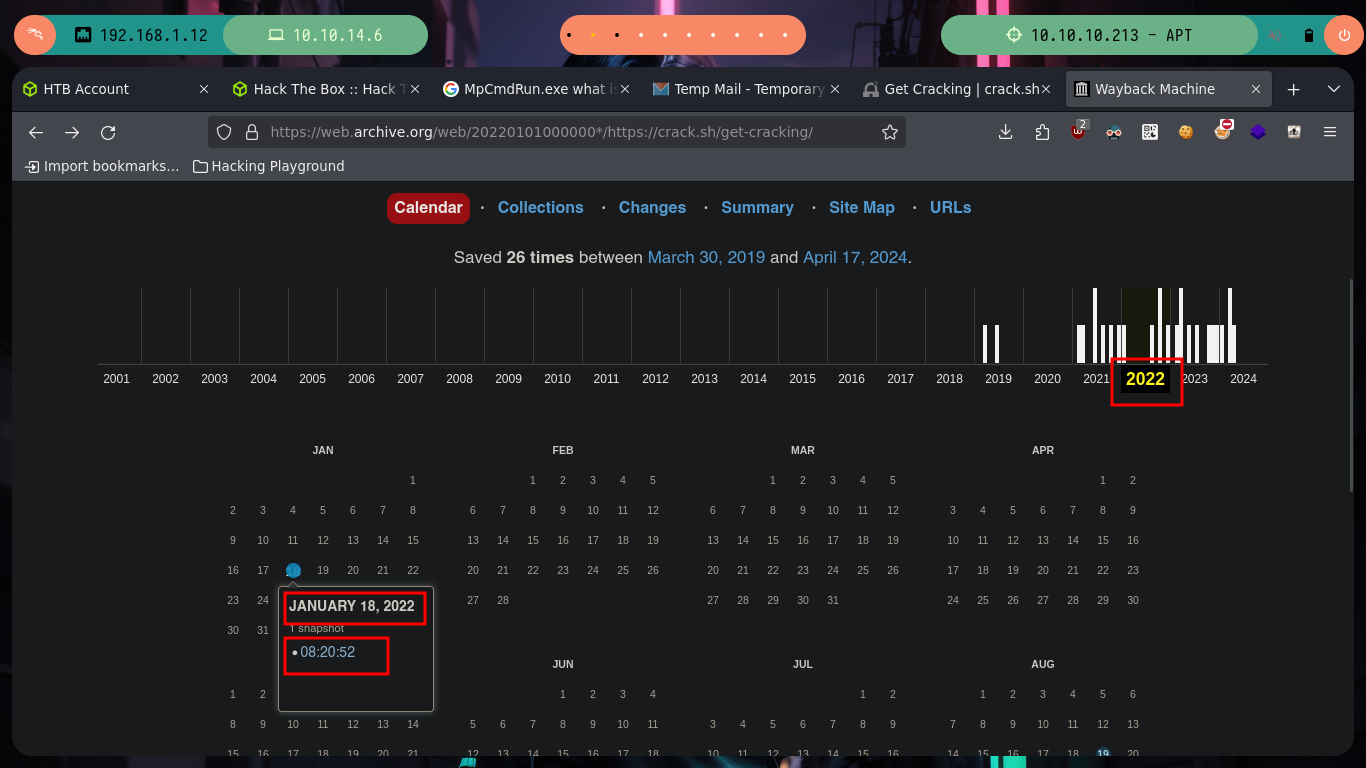Open the downloads panel
1366x768 pixels.
click(x=1006, y=132)
